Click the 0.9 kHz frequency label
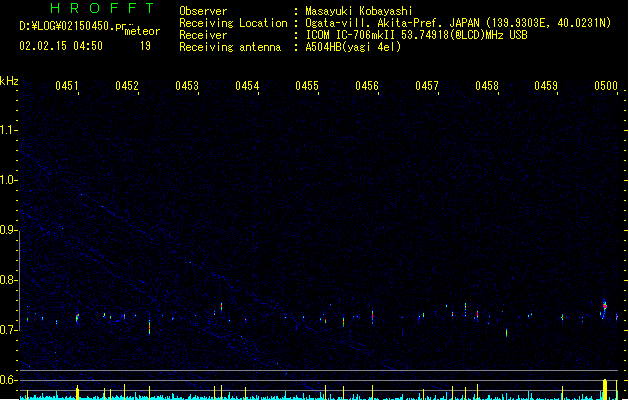 (8, 230)
